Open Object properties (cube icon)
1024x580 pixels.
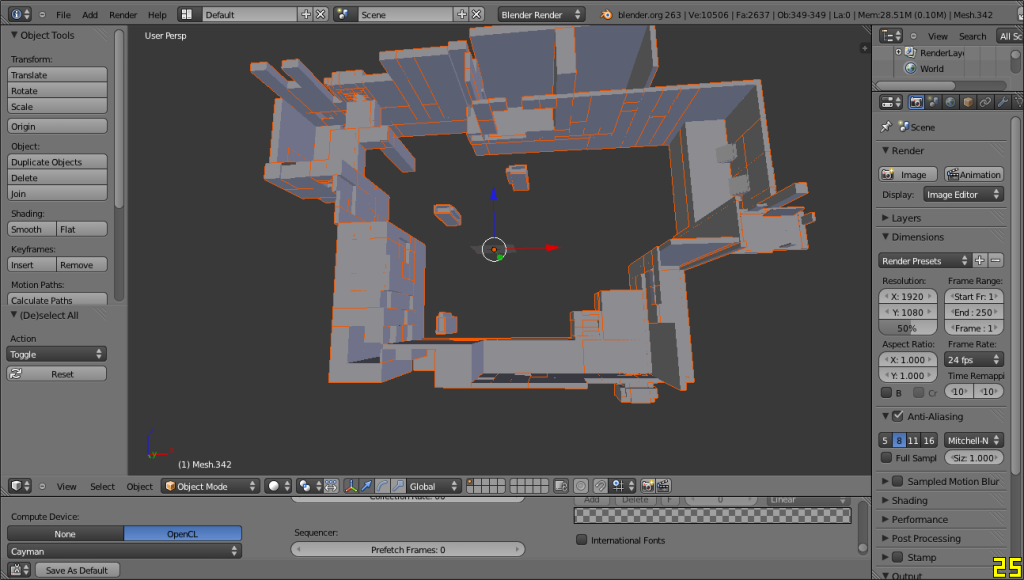(968, 101)
